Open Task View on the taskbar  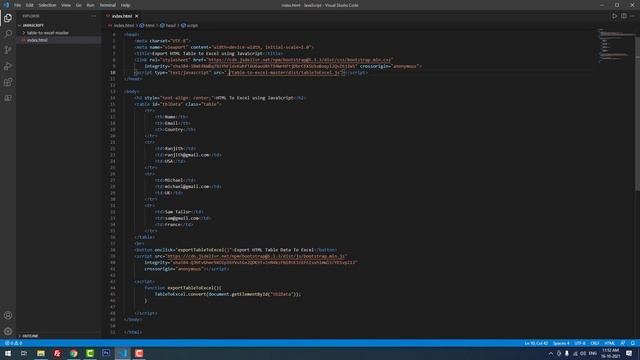(x=24, y=353)
